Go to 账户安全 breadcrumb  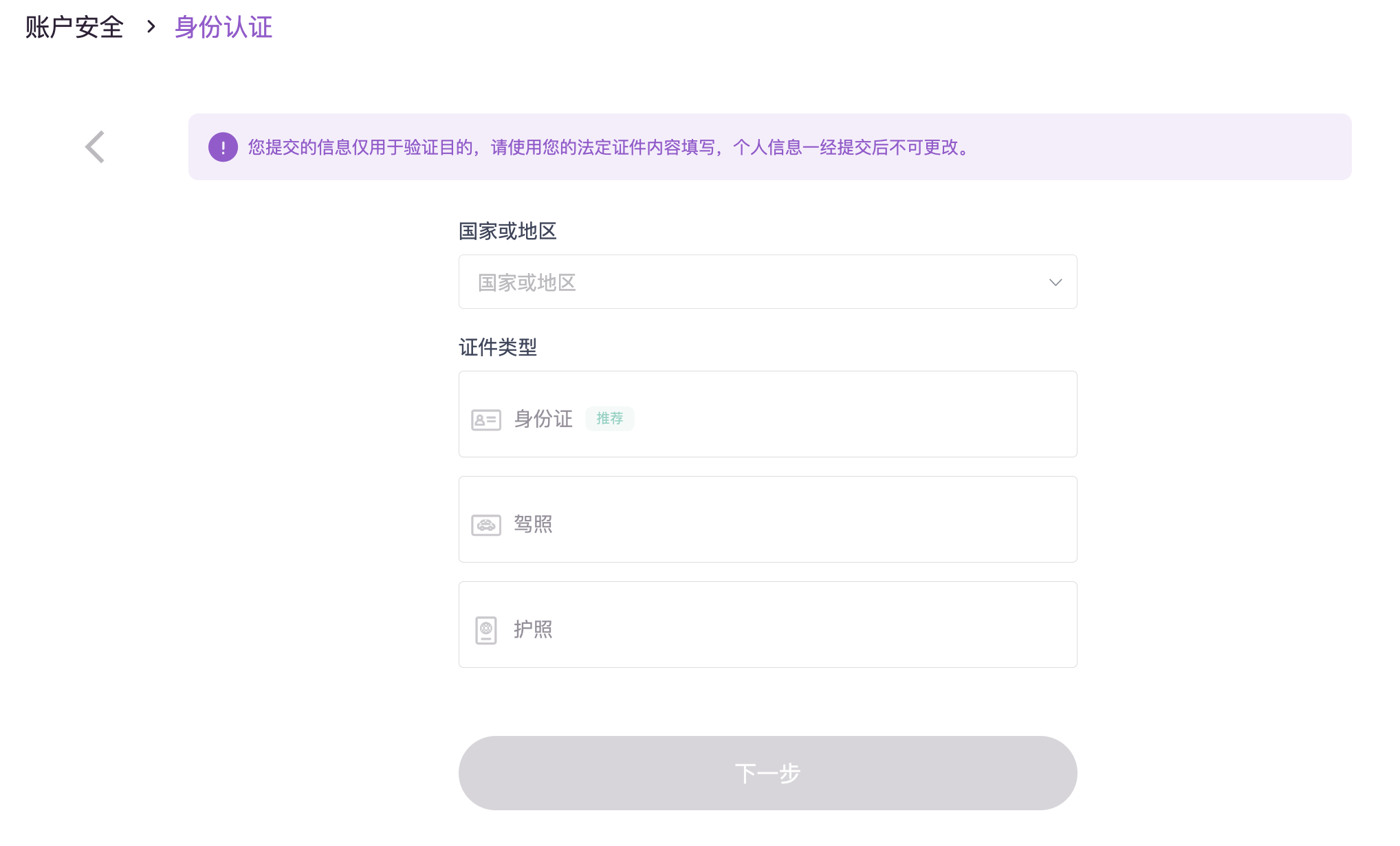(x=74, y=28)
